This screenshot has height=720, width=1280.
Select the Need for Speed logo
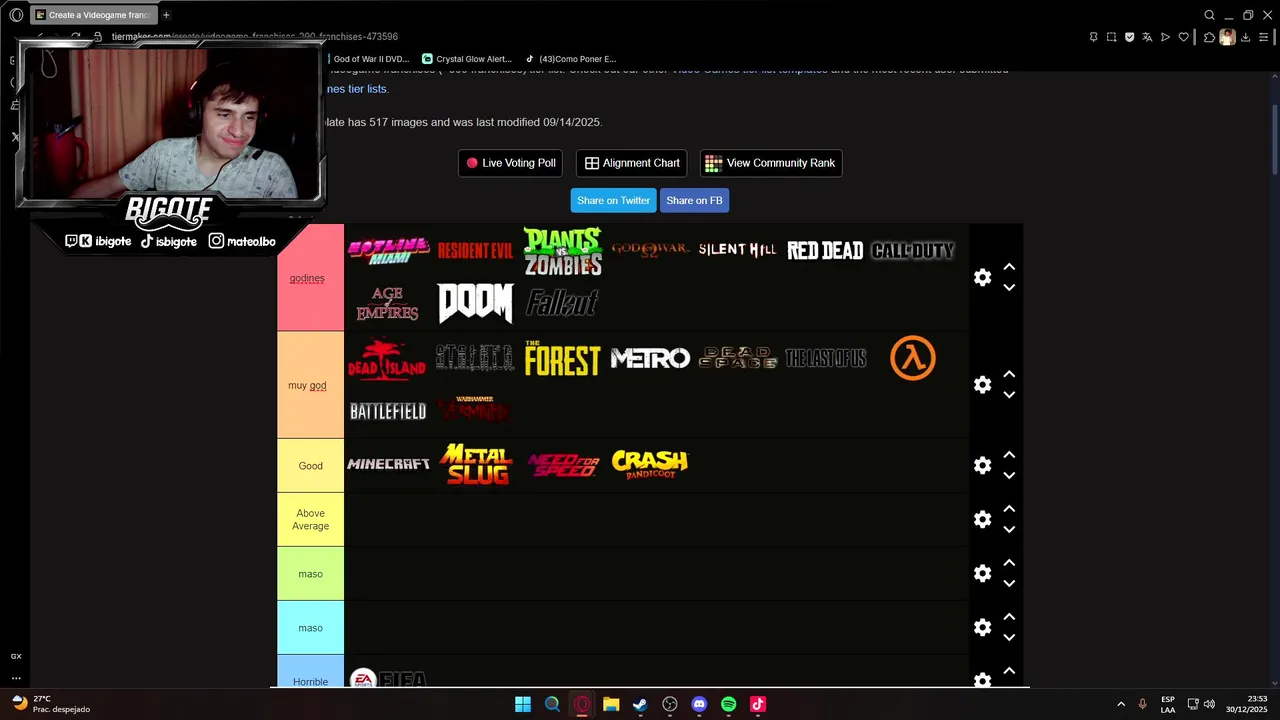(x=563, y=465)
